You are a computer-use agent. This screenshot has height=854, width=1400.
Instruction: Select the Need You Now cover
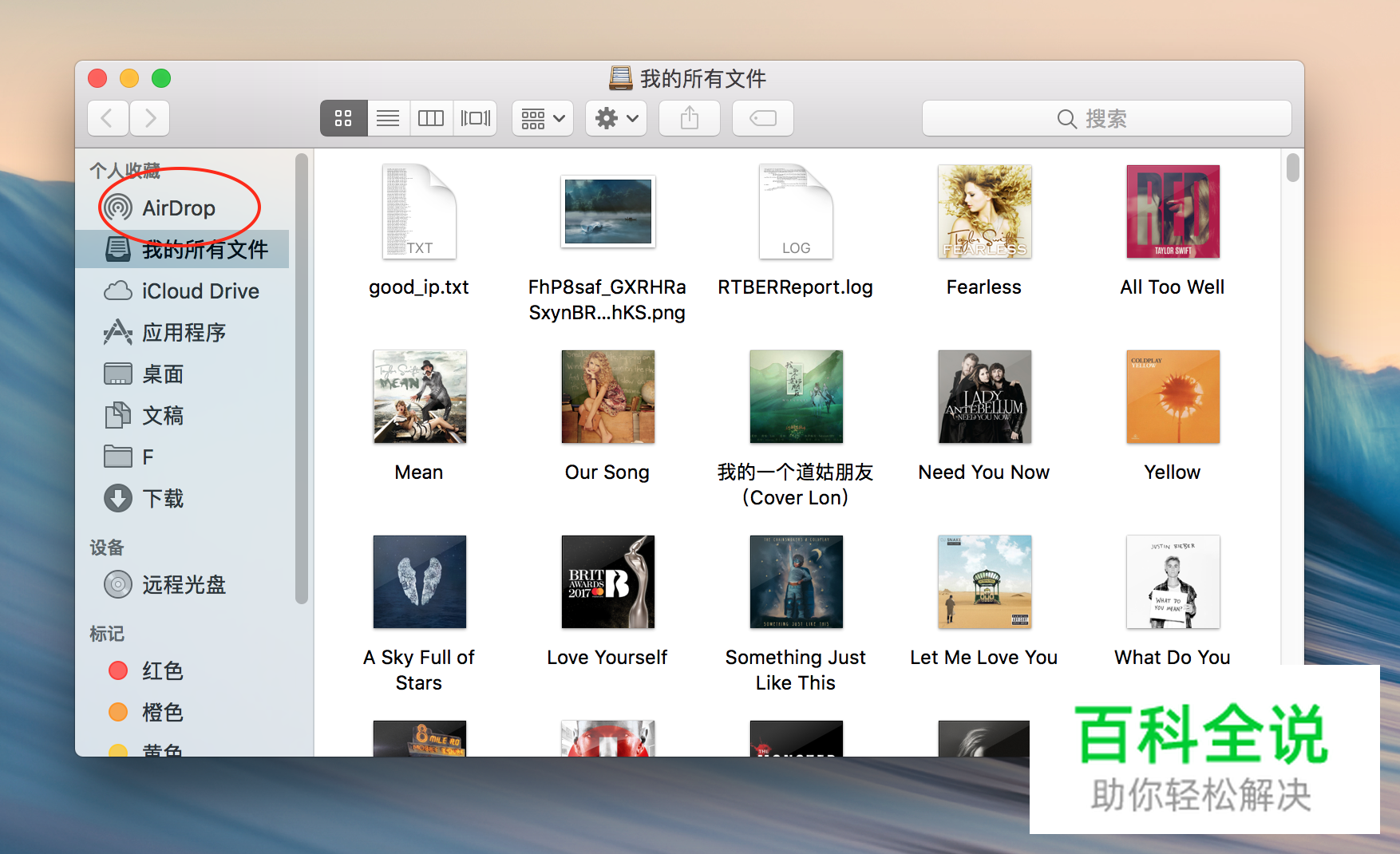click(x=984, y=397)
